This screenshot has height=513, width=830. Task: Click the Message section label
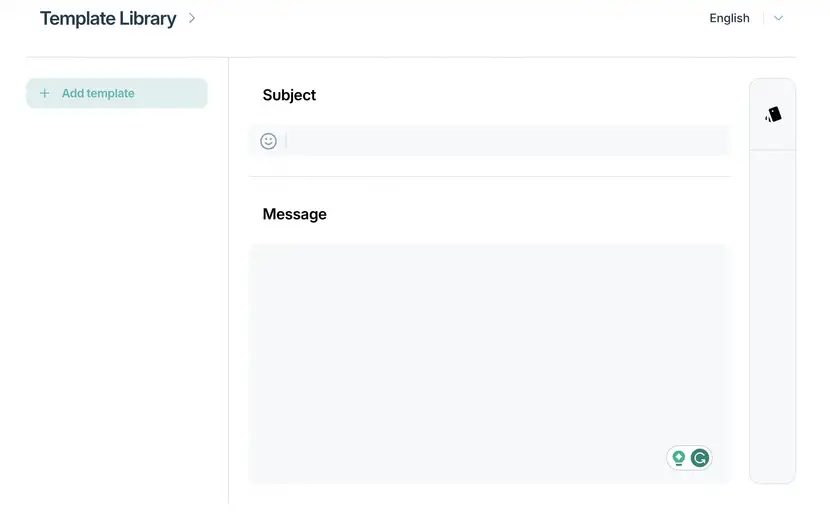coord(294,214)
